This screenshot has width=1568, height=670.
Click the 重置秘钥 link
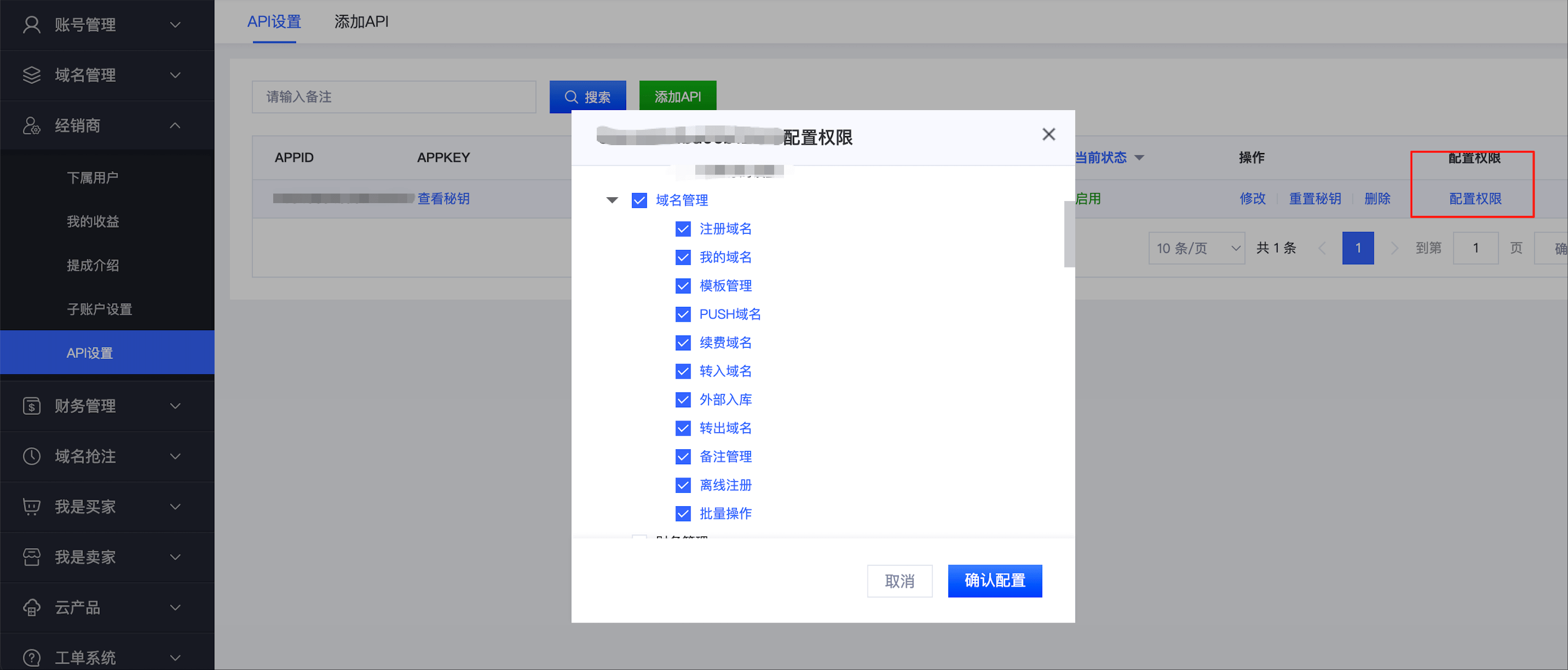click(1315, 198)
